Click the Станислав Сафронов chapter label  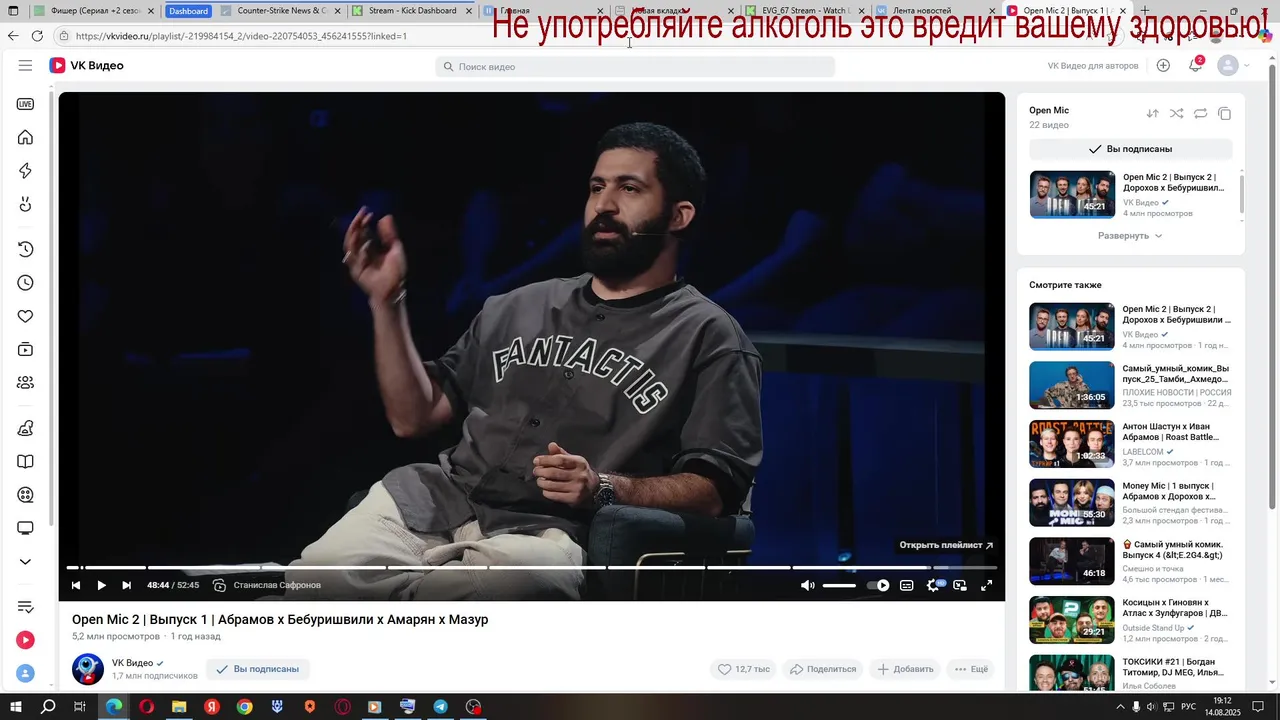277,585
